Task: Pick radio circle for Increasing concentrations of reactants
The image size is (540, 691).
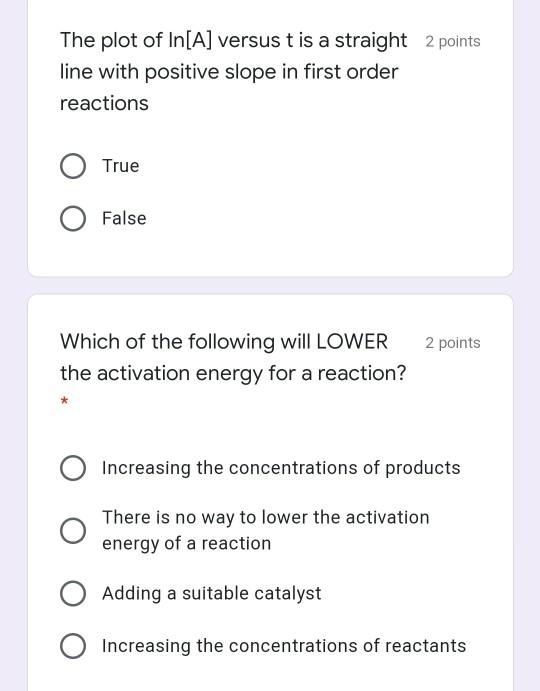Action: (x=73, y=646)
